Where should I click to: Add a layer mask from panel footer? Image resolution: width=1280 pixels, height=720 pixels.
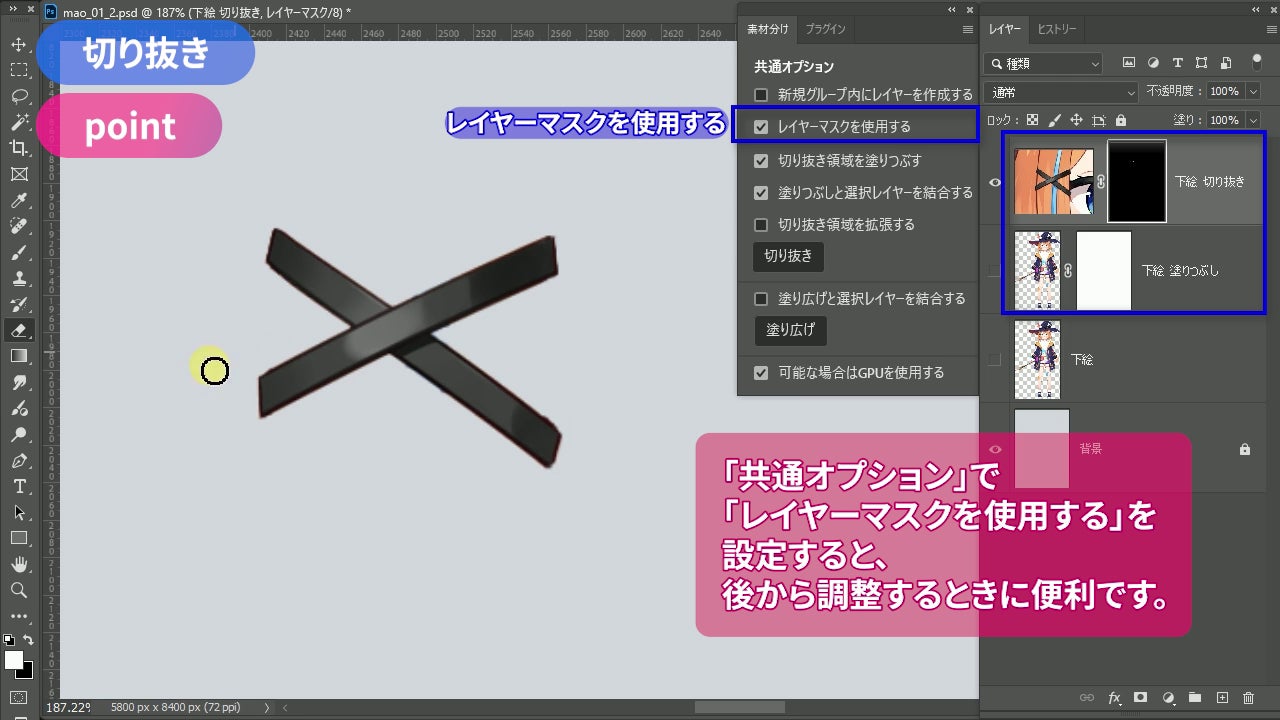point(1140,697)
